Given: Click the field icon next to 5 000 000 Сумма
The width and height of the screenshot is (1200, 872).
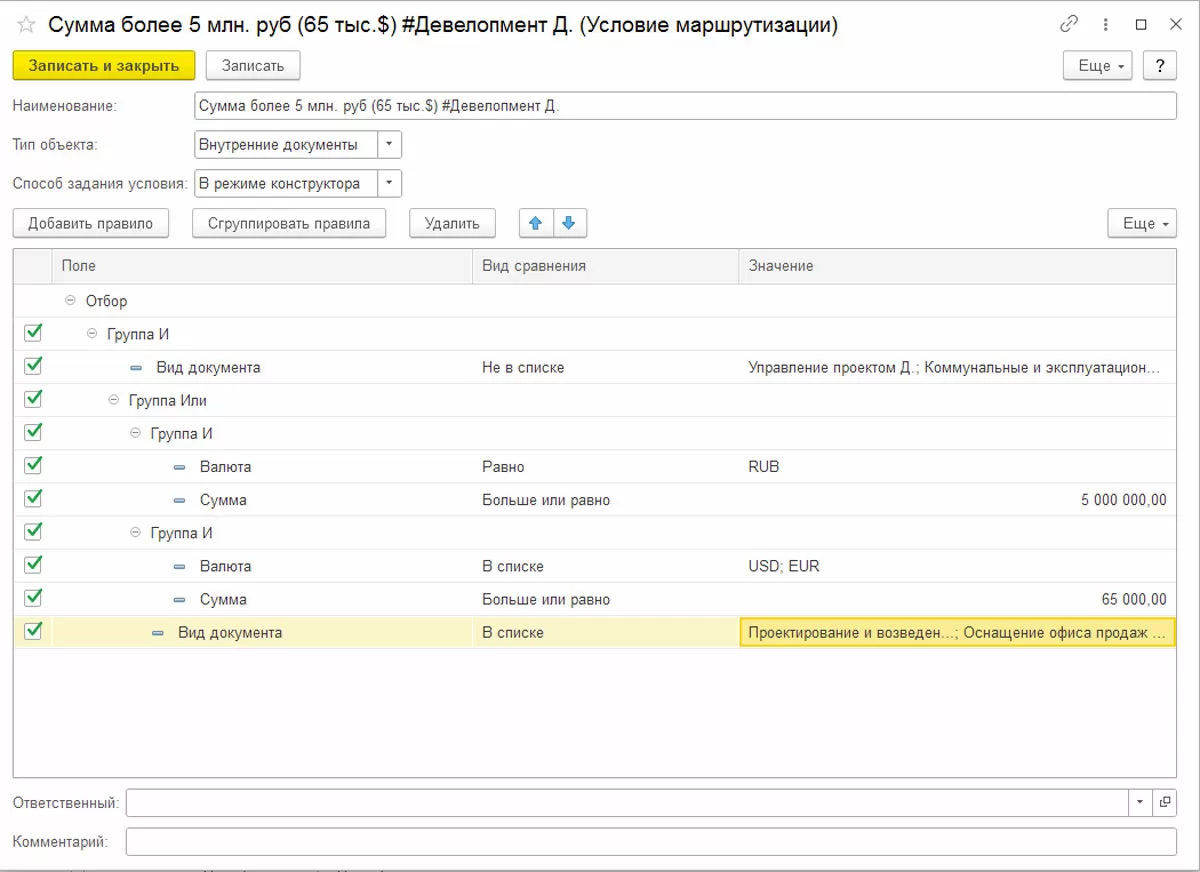Looking at the screenshot, I should 179,500.
